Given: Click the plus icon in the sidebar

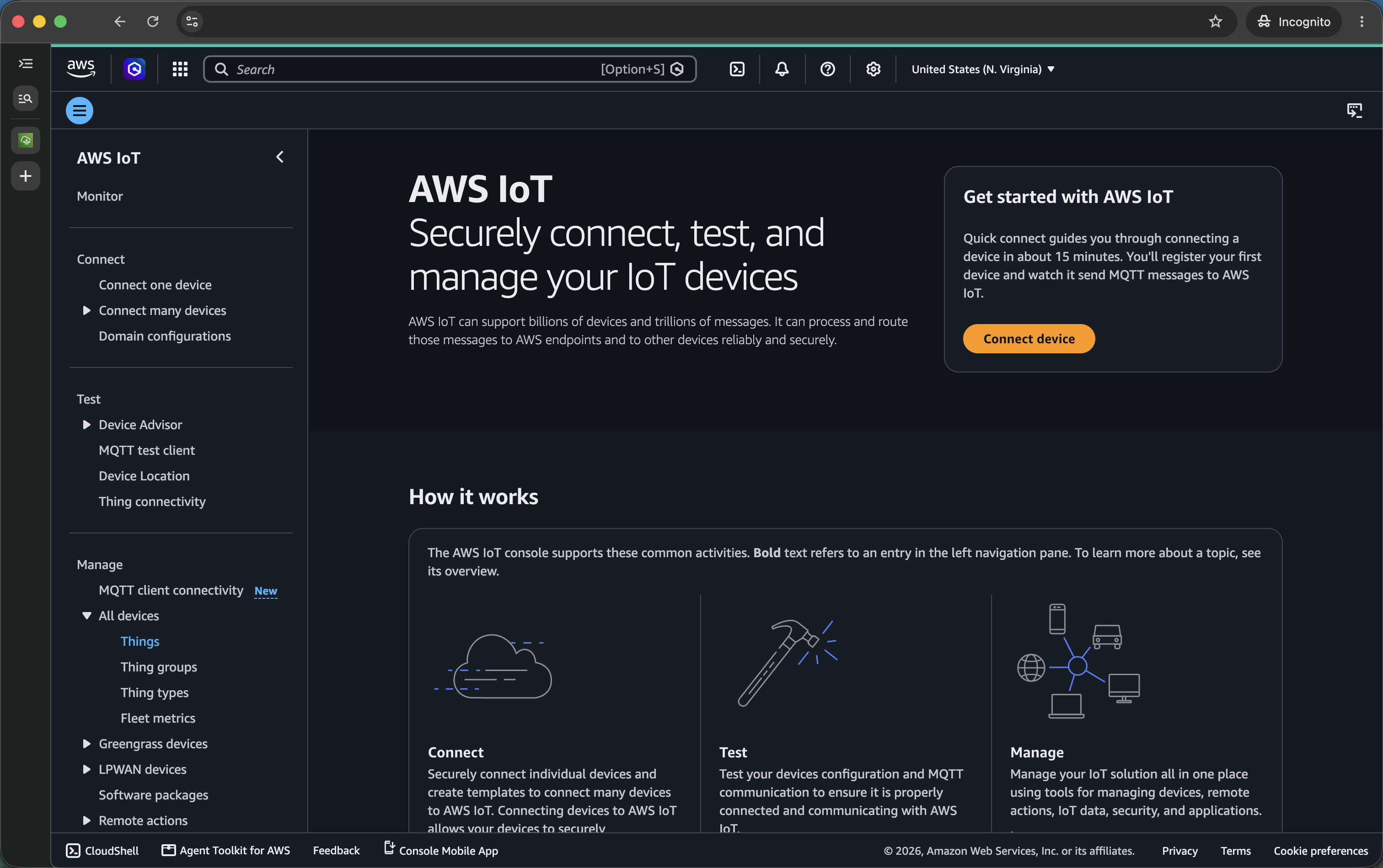Looking at the screenshot, I should 25,176.
